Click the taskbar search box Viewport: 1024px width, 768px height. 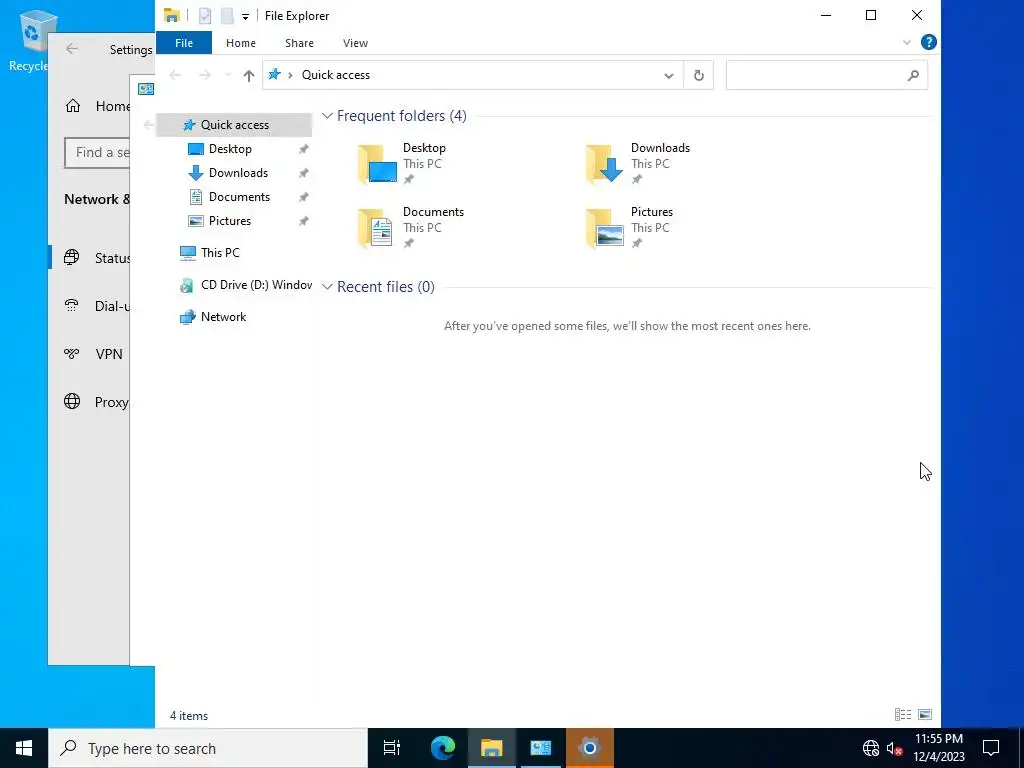click(208, 748)
